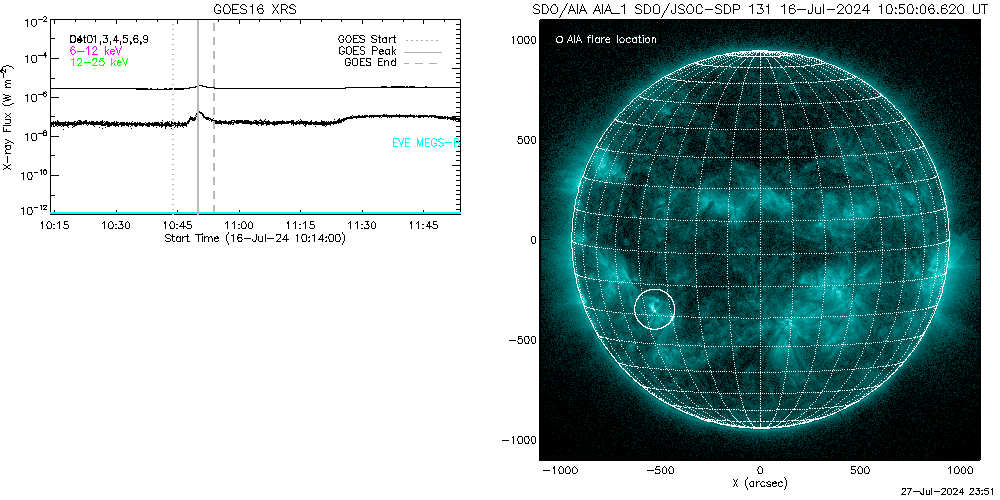Click the GOES16 XRS plot title

pyautogui.click(x=255, y=9)
